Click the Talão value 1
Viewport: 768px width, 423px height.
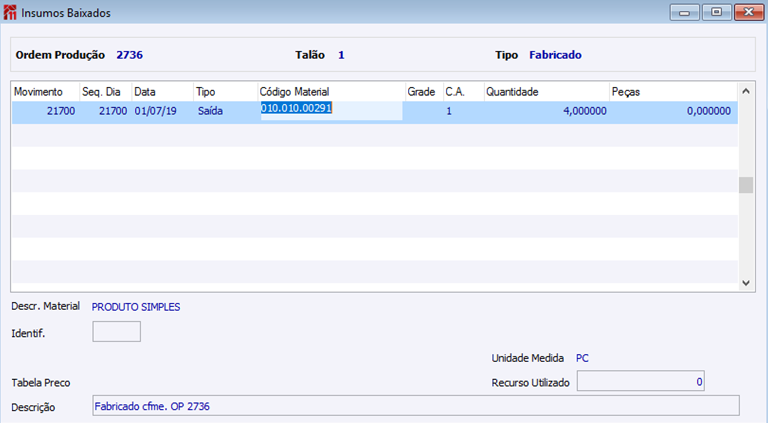tap(341, 55)
